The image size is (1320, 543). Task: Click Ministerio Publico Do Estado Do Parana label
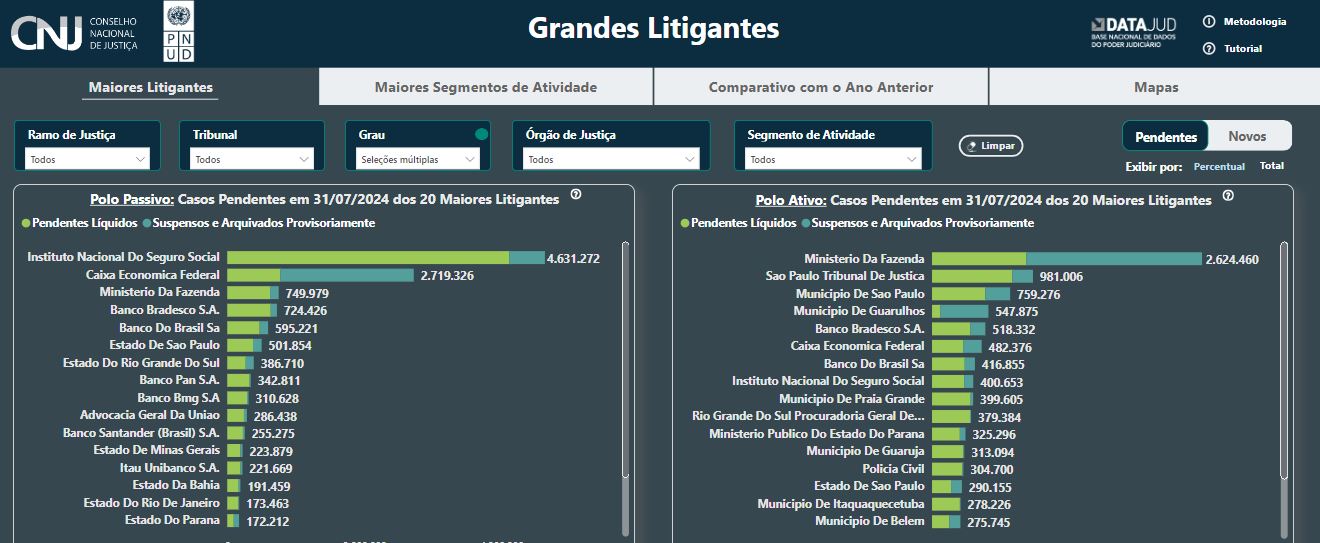817,434
